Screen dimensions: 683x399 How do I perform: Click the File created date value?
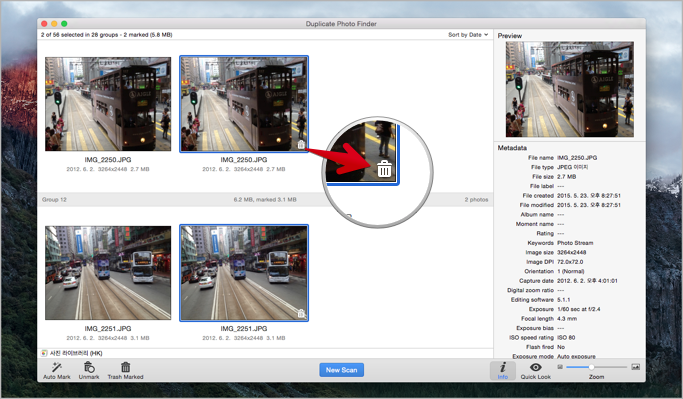pos(589,196)
